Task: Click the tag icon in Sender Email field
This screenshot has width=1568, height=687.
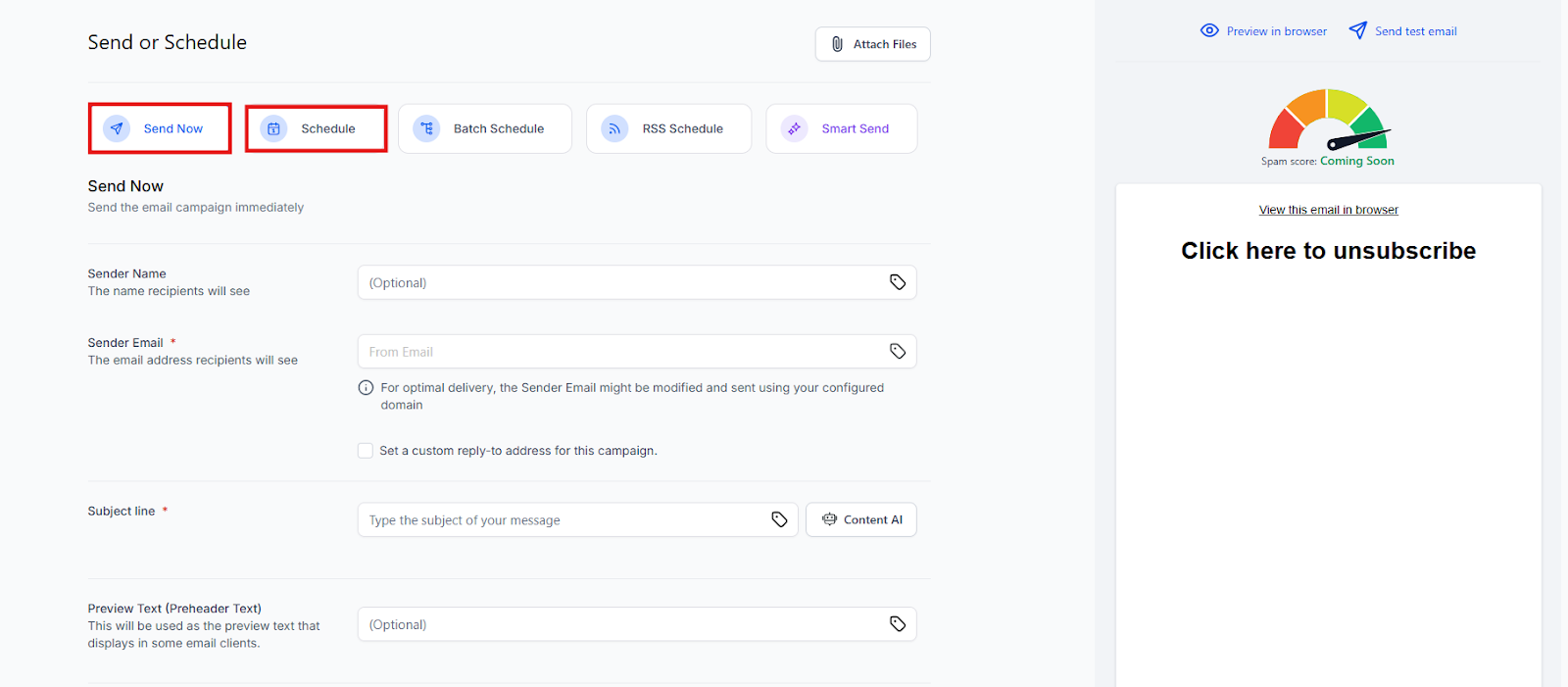Action: (x=897, y=351)
